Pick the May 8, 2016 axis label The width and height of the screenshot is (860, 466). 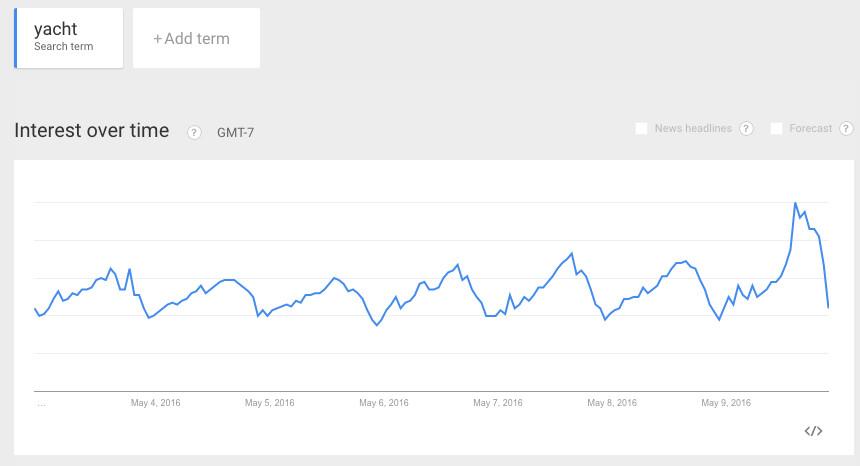tap(612, 403)
